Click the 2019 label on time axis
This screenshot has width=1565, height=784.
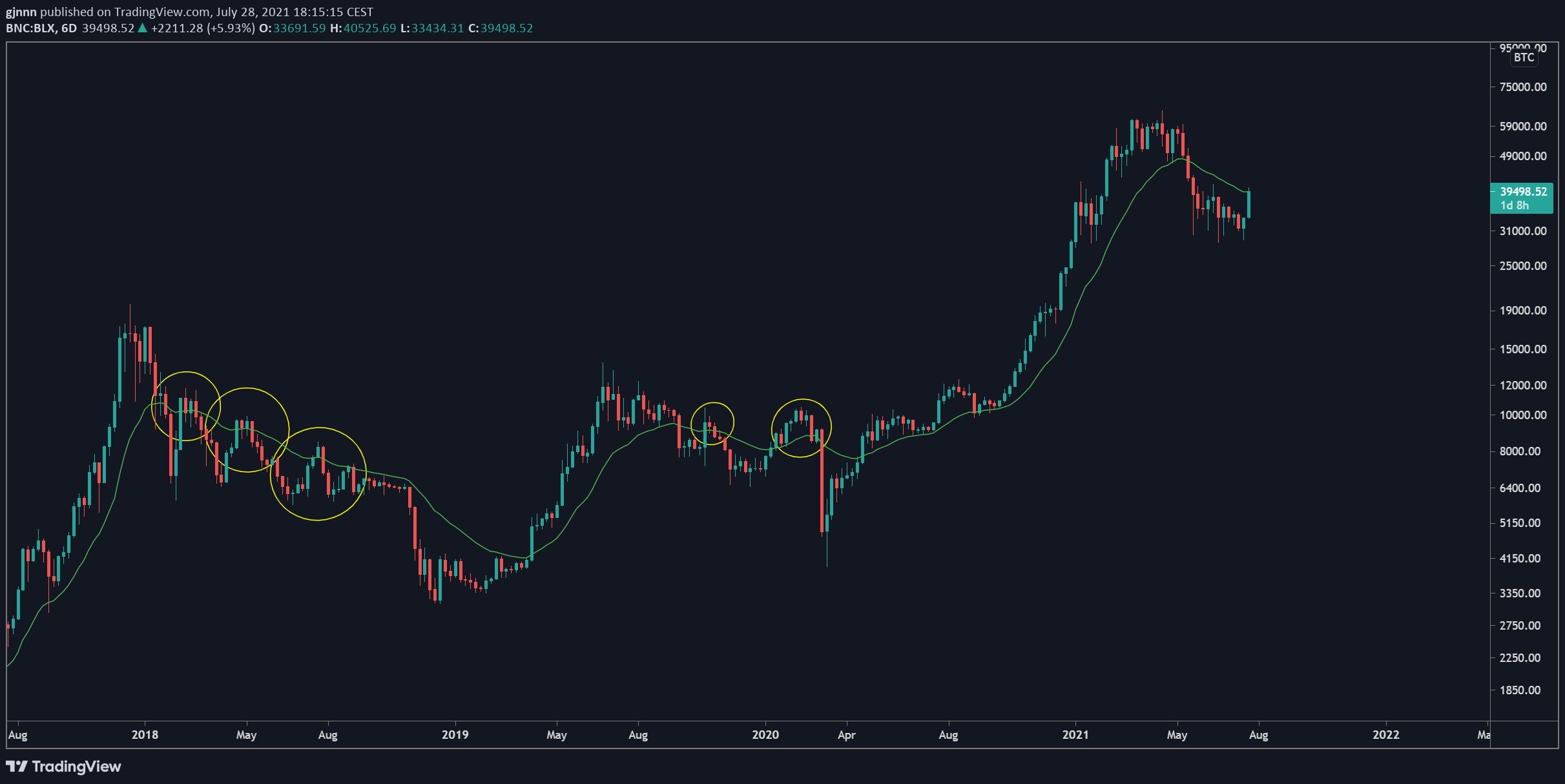click(455, 734)
